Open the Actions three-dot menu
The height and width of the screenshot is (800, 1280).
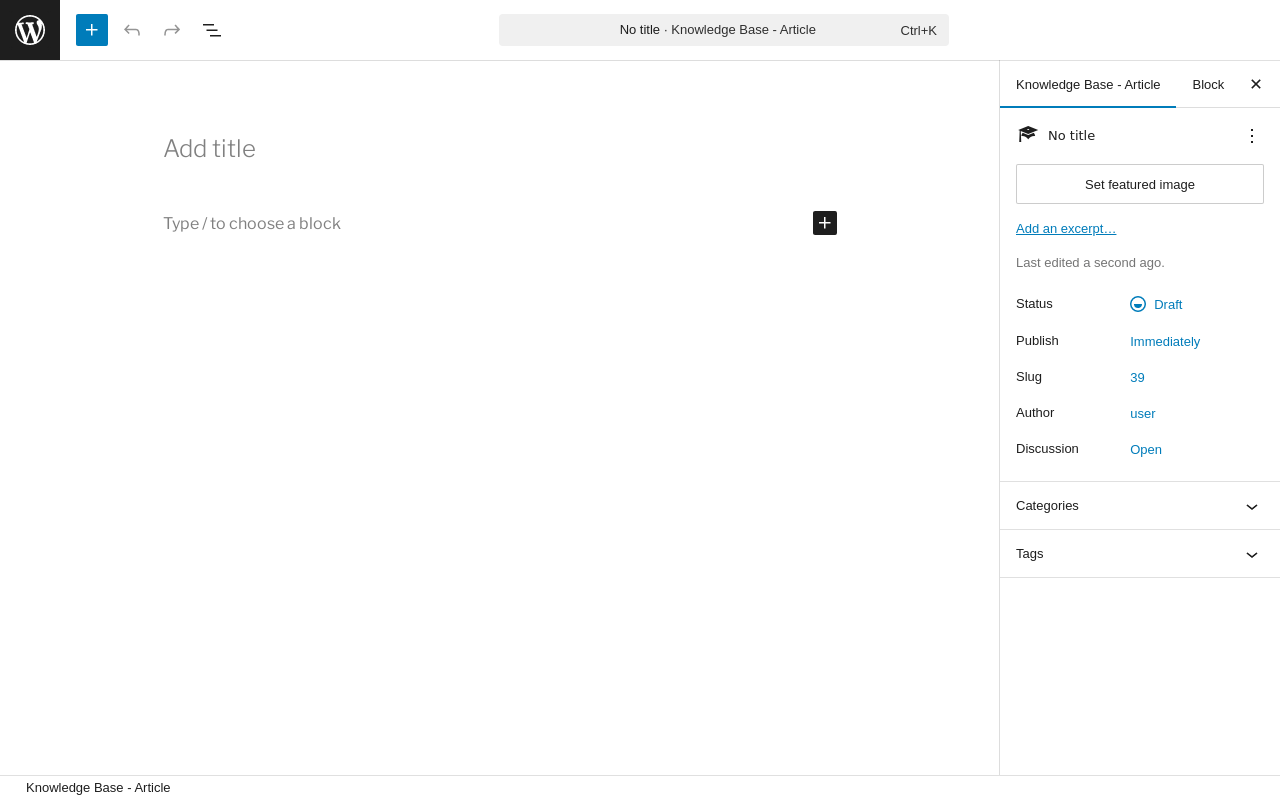[1252, 136]
